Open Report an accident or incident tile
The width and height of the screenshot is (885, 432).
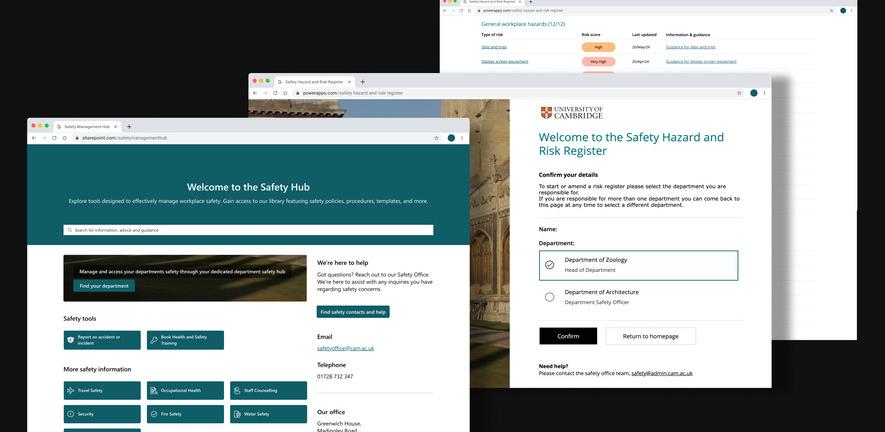(102, 340)
